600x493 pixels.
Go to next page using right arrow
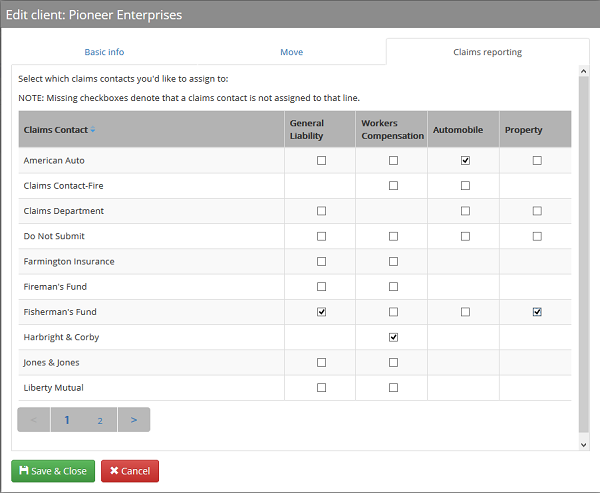(134, 420)
